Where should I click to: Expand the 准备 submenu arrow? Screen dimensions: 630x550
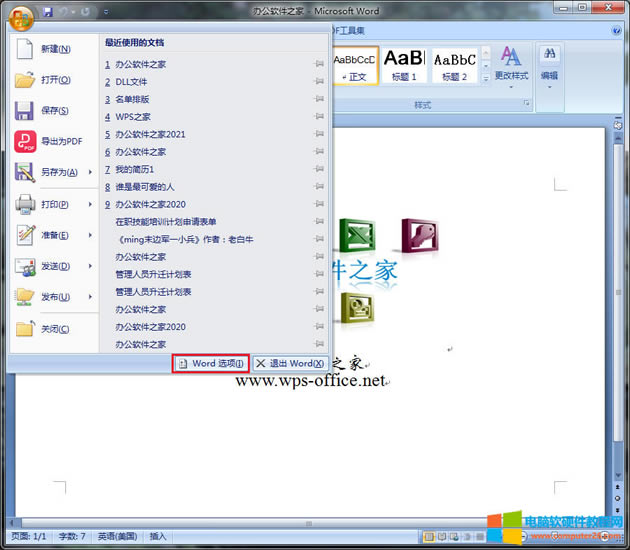[x=90, y=235]
